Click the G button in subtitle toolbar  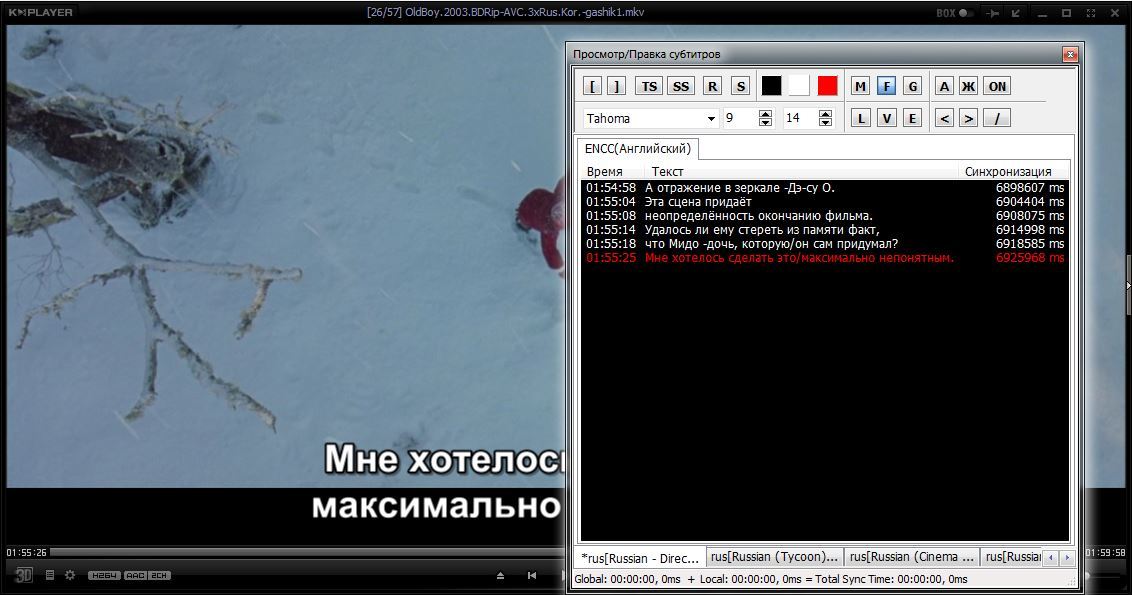click(x=913, y=87)
